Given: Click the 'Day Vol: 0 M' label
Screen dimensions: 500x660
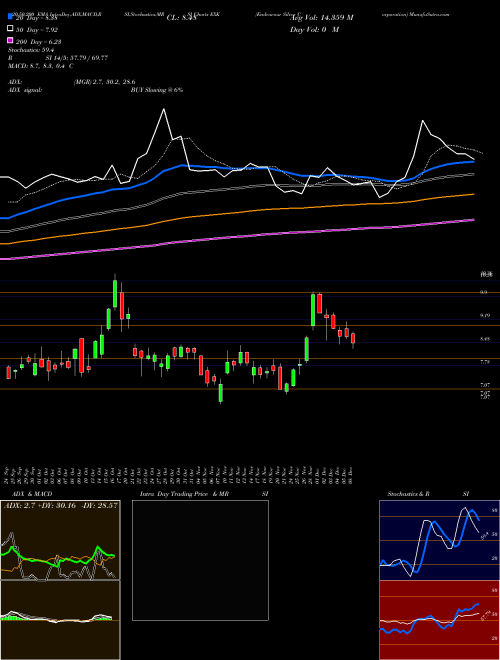Looking at the screenshot, I should pyautogui.click(x=314, y=30).
